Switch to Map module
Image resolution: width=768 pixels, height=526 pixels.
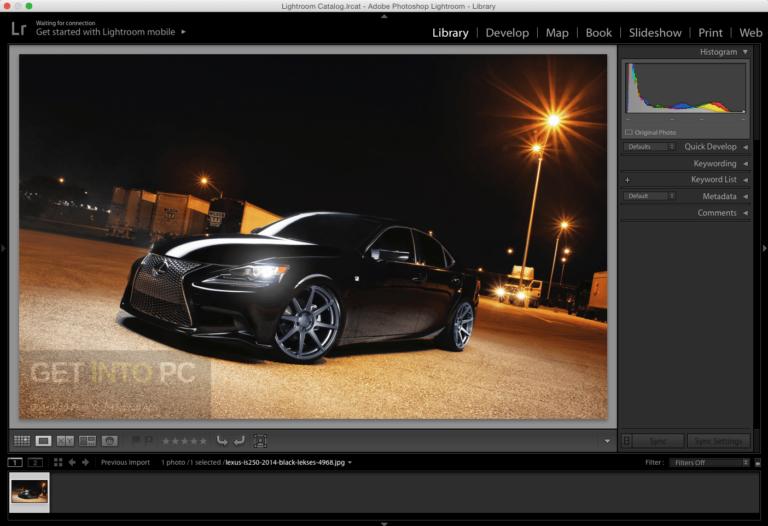[557, 33]
